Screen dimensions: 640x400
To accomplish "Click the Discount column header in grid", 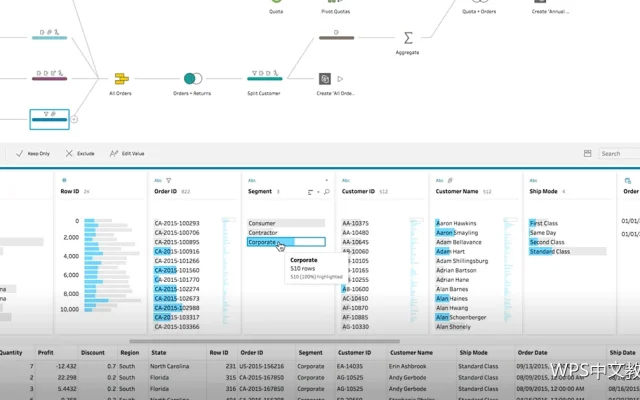I will click(93, 353).
